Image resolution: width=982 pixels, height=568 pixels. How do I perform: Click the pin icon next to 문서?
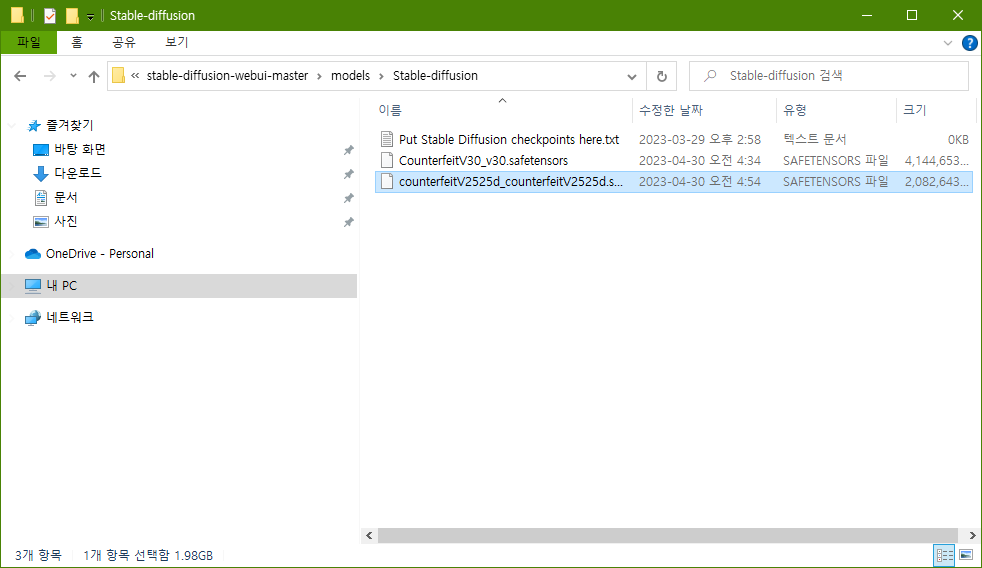point(349,199)
